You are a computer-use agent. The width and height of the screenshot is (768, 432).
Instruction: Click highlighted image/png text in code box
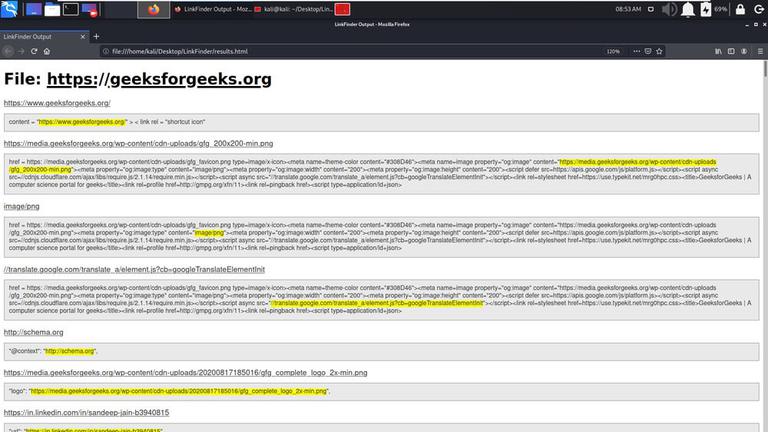point(209,233)
